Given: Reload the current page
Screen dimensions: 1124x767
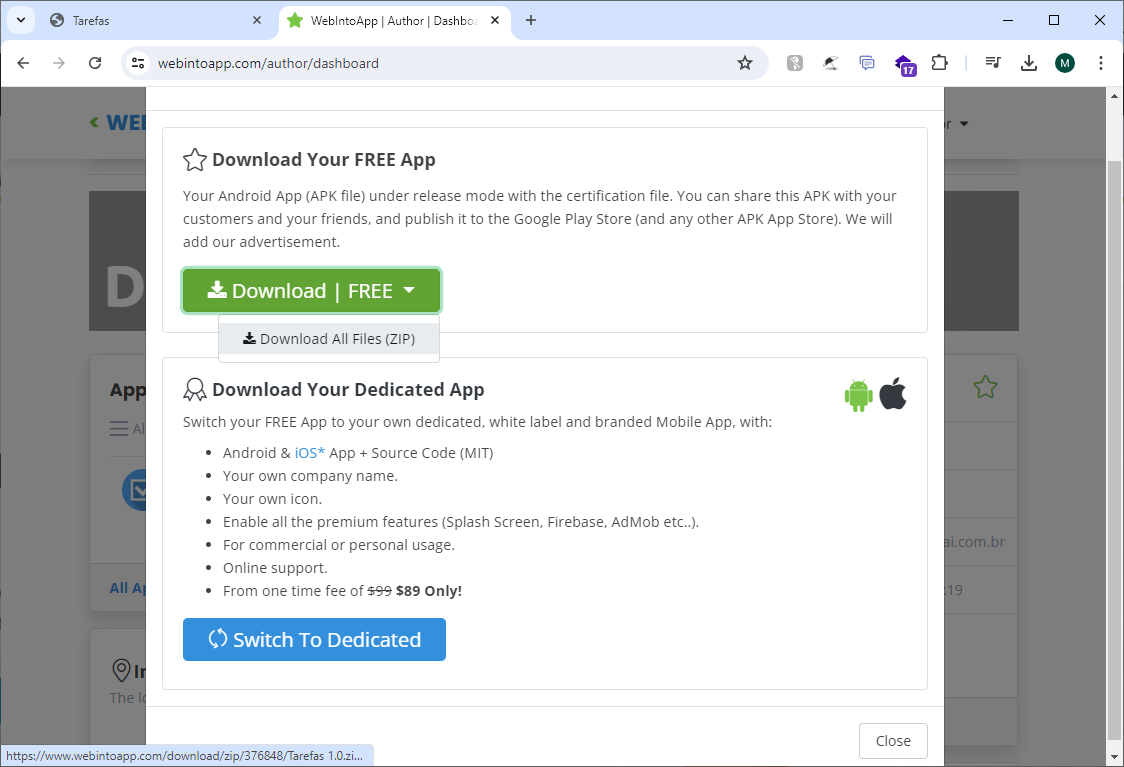Looking at the screenshot, I should 95,63.
